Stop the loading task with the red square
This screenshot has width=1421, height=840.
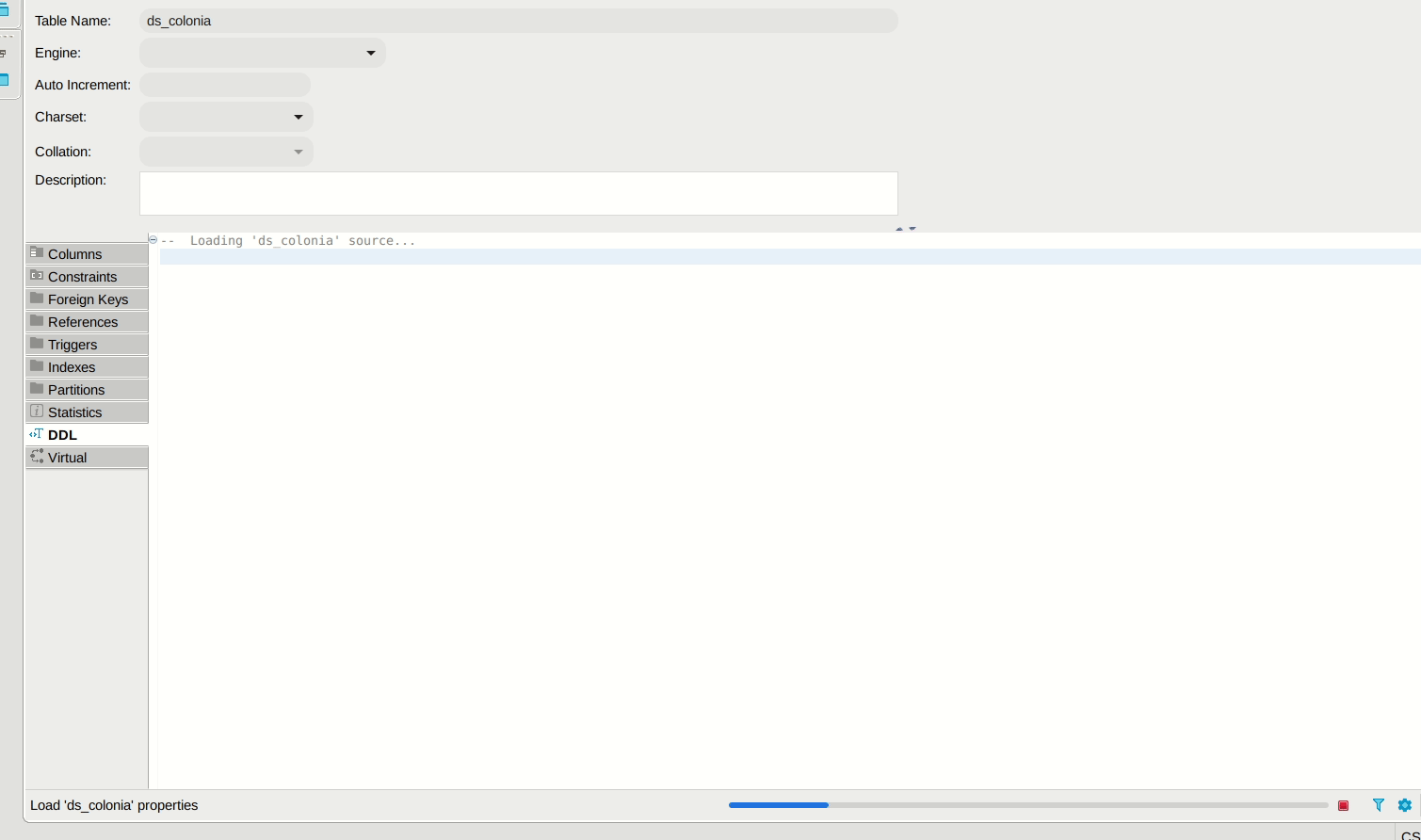pos(1344,805)
